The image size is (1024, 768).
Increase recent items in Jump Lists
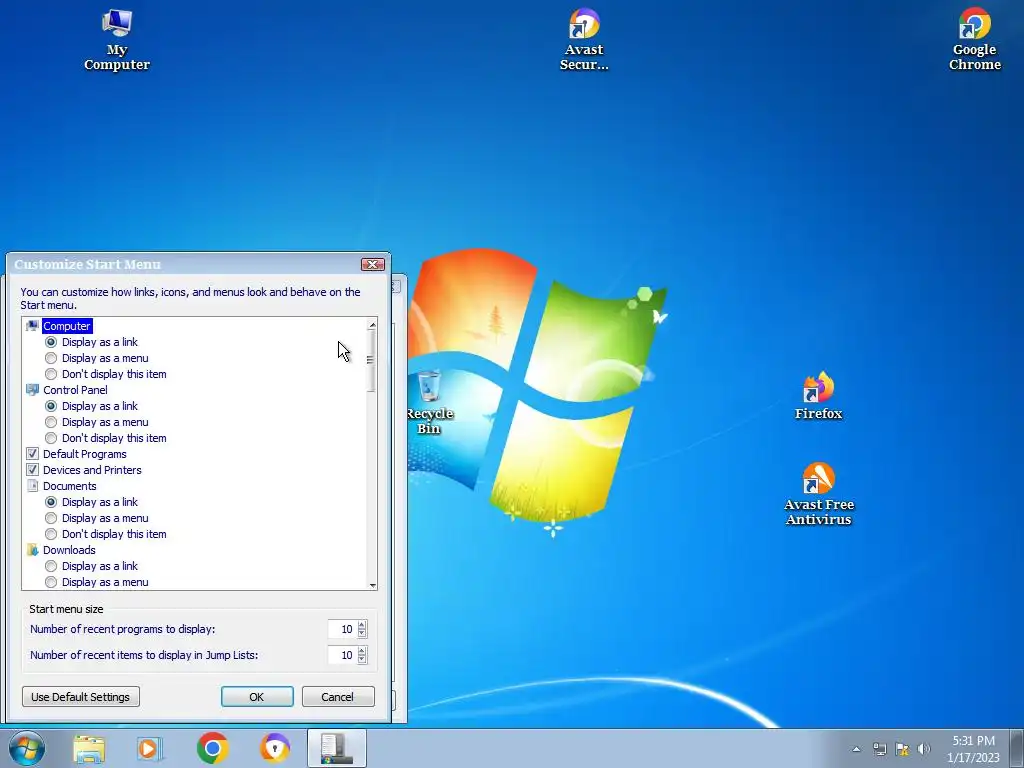(362, 650)
